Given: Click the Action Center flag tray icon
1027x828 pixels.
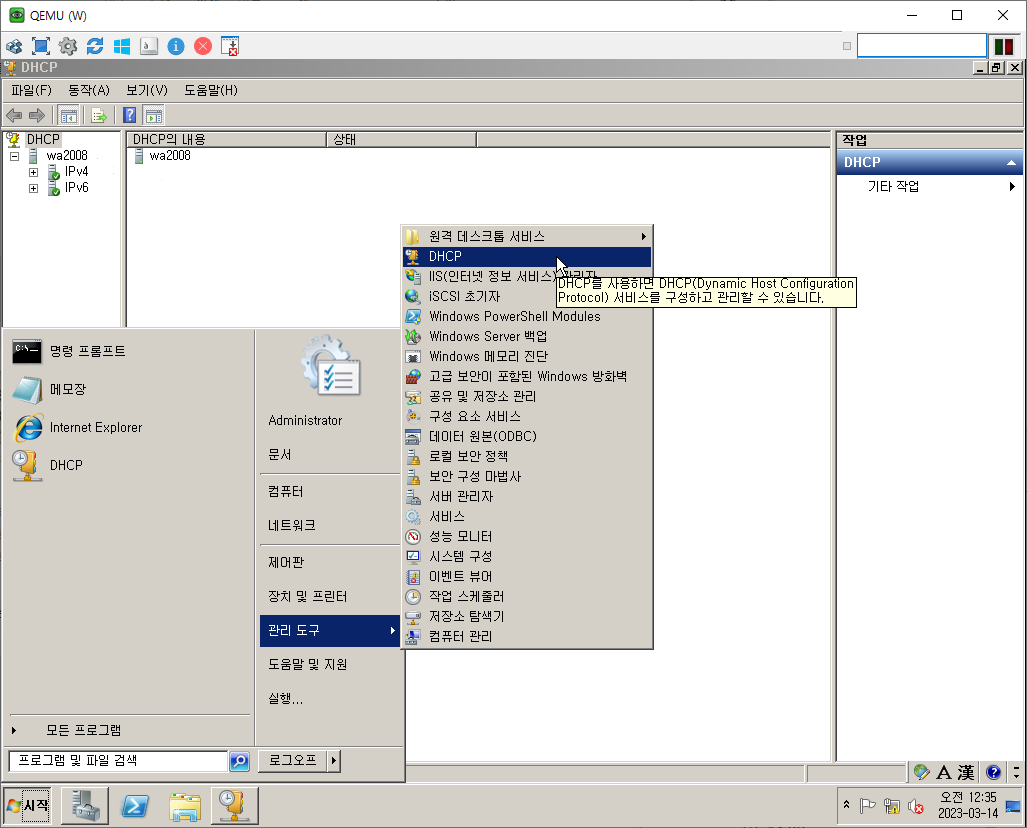Looking at the screenshot, I should 867,806.
